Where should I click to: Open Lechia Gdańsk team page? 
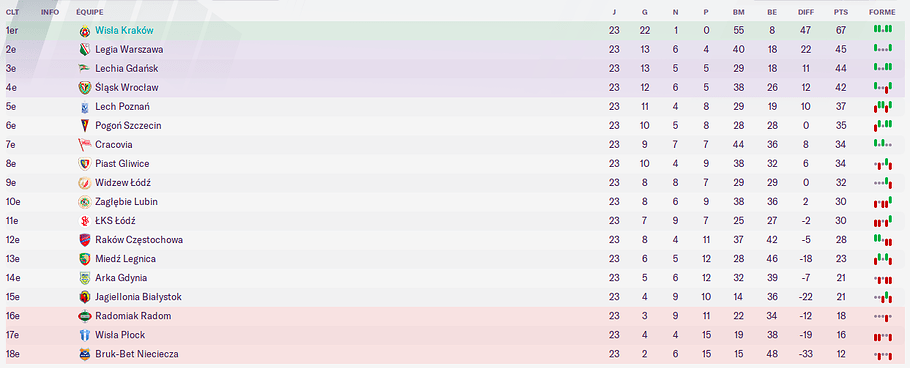pos(127,68)
